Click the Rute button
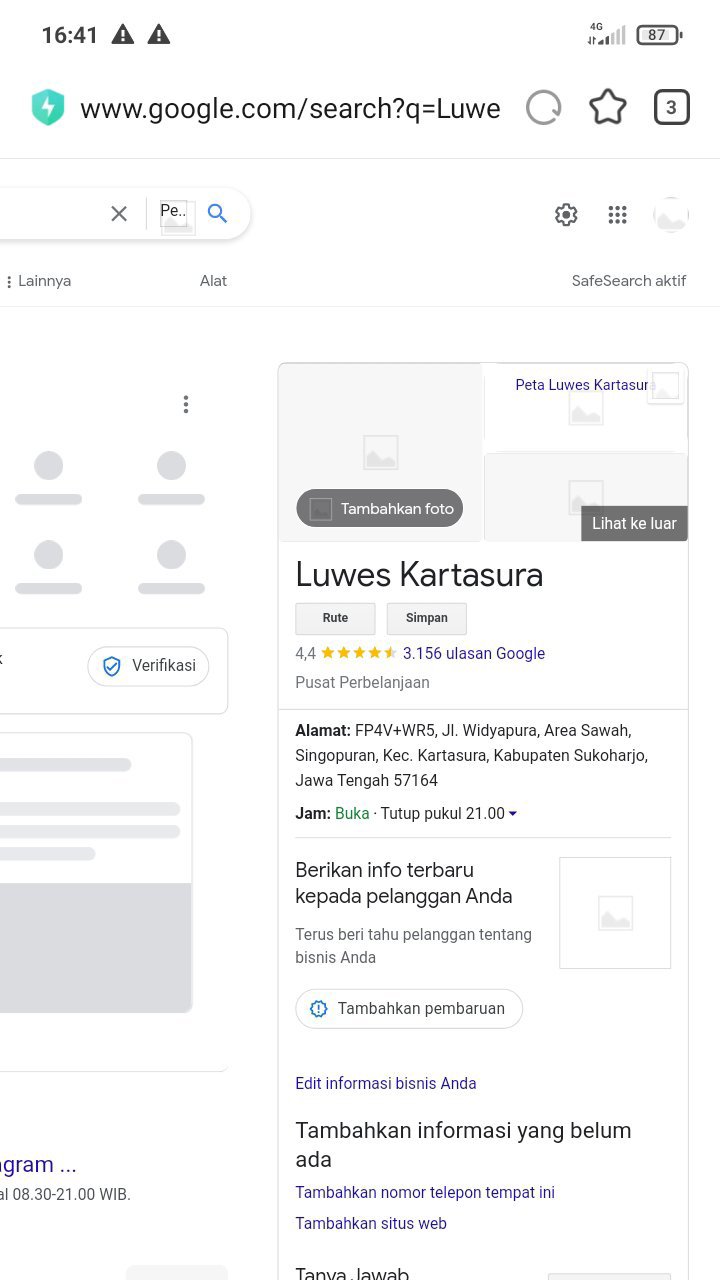 click(335, 618)
